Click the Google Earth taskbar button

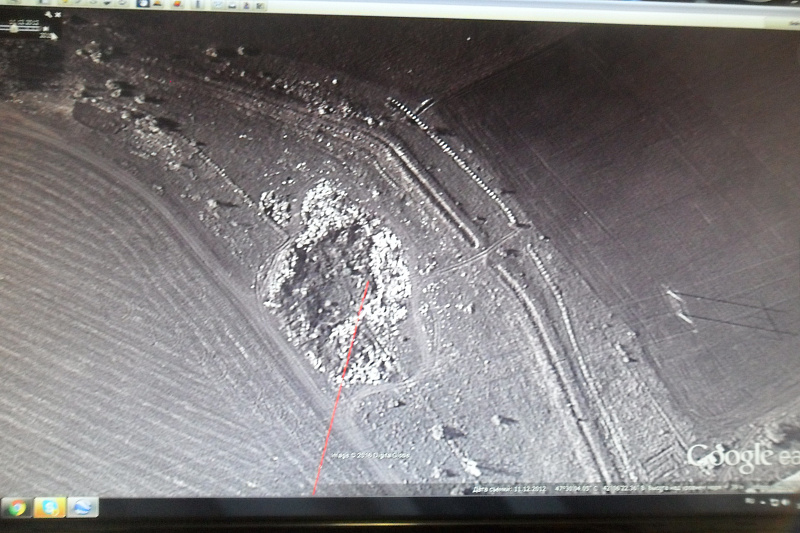click(83, 508)
